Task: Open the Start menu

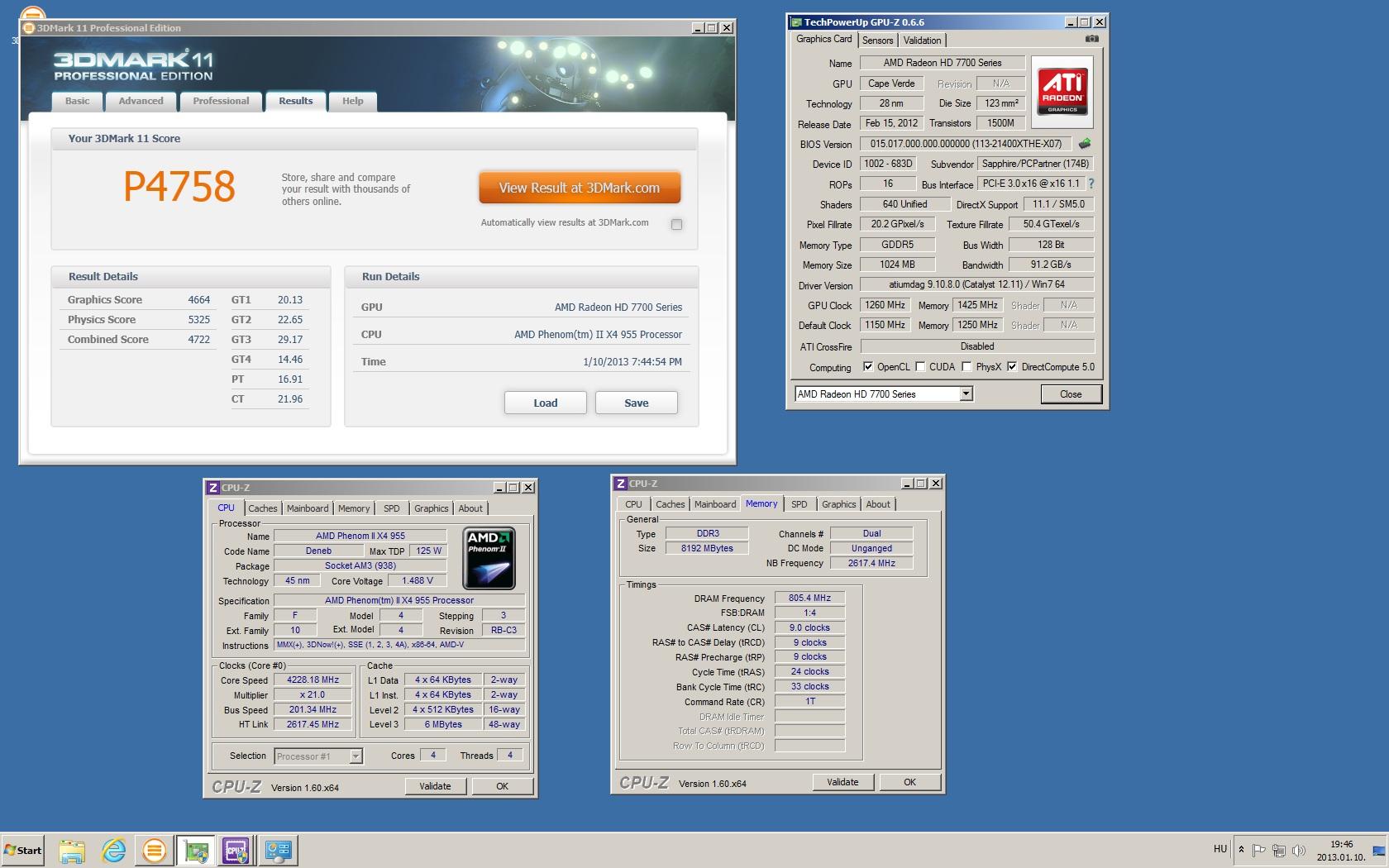Action: [22, 850]
